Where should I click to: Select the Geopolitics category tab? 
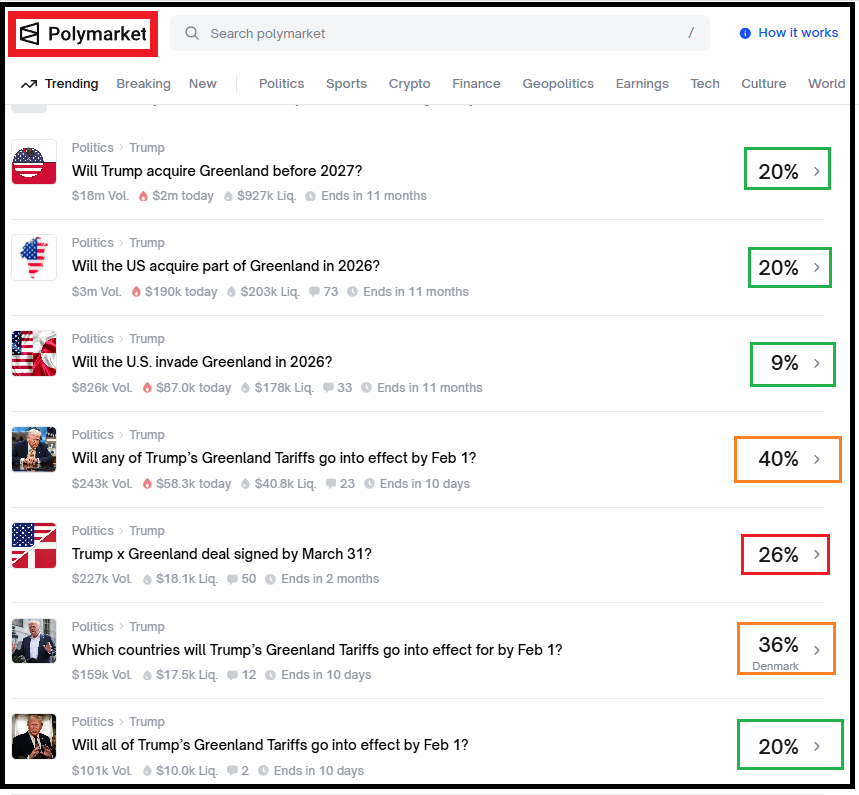tap(558, 84)
